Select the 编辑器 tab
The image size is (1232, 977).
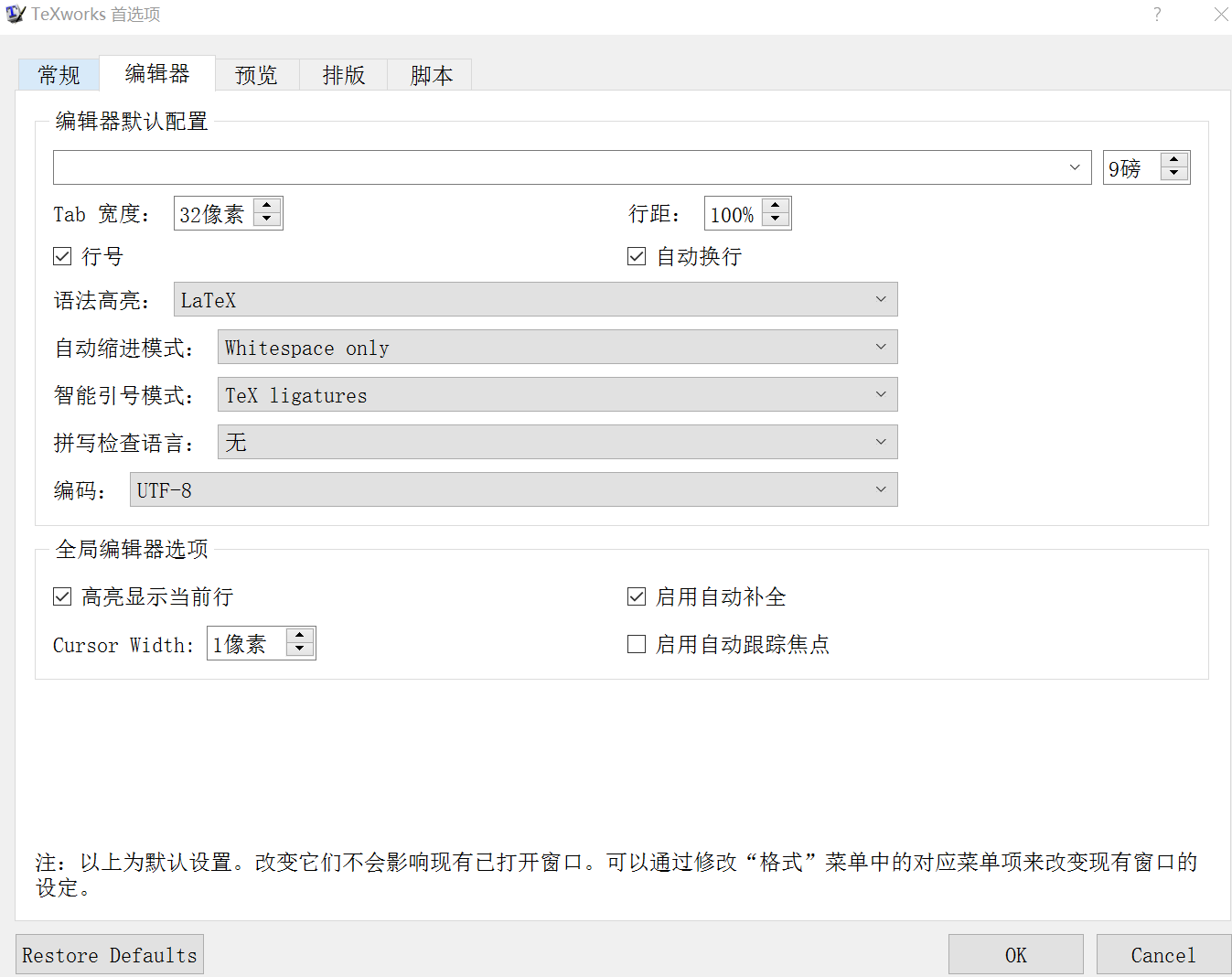(157, 73)
